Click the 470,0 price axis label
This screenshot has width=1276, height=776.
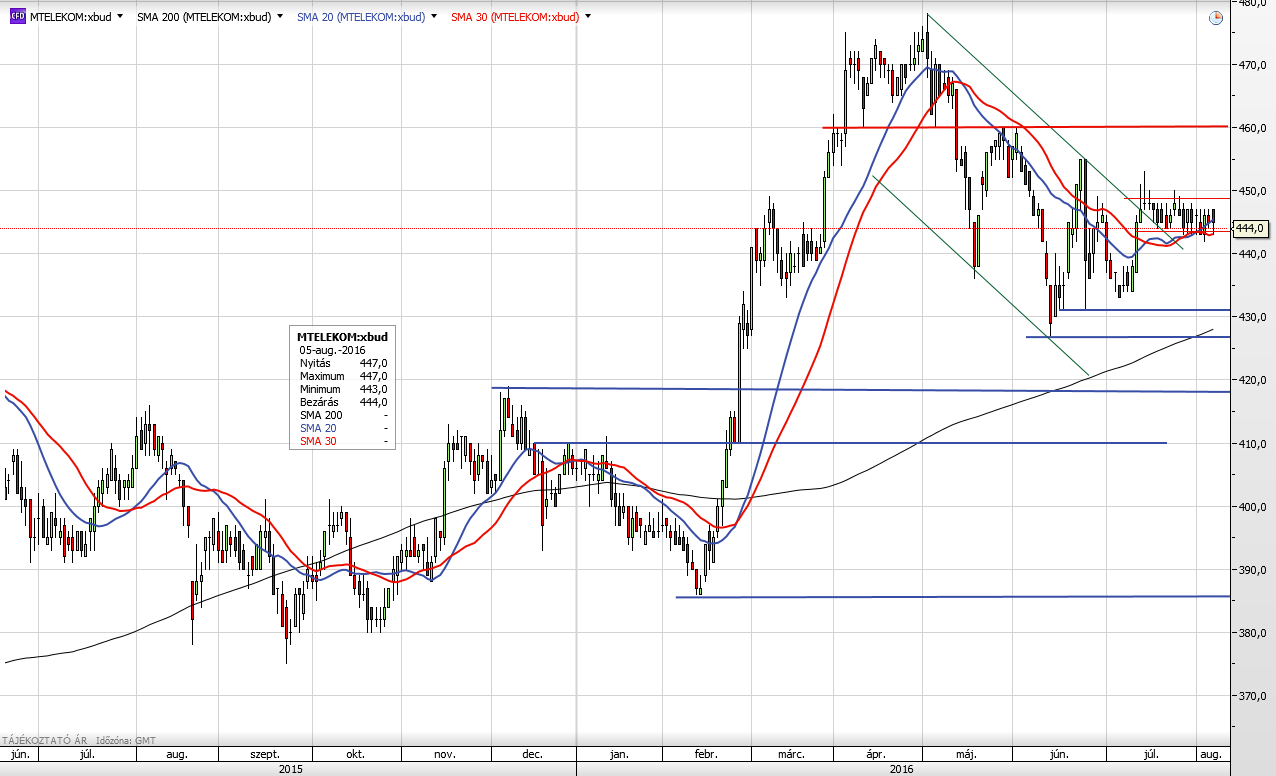tap(1254, 65)
